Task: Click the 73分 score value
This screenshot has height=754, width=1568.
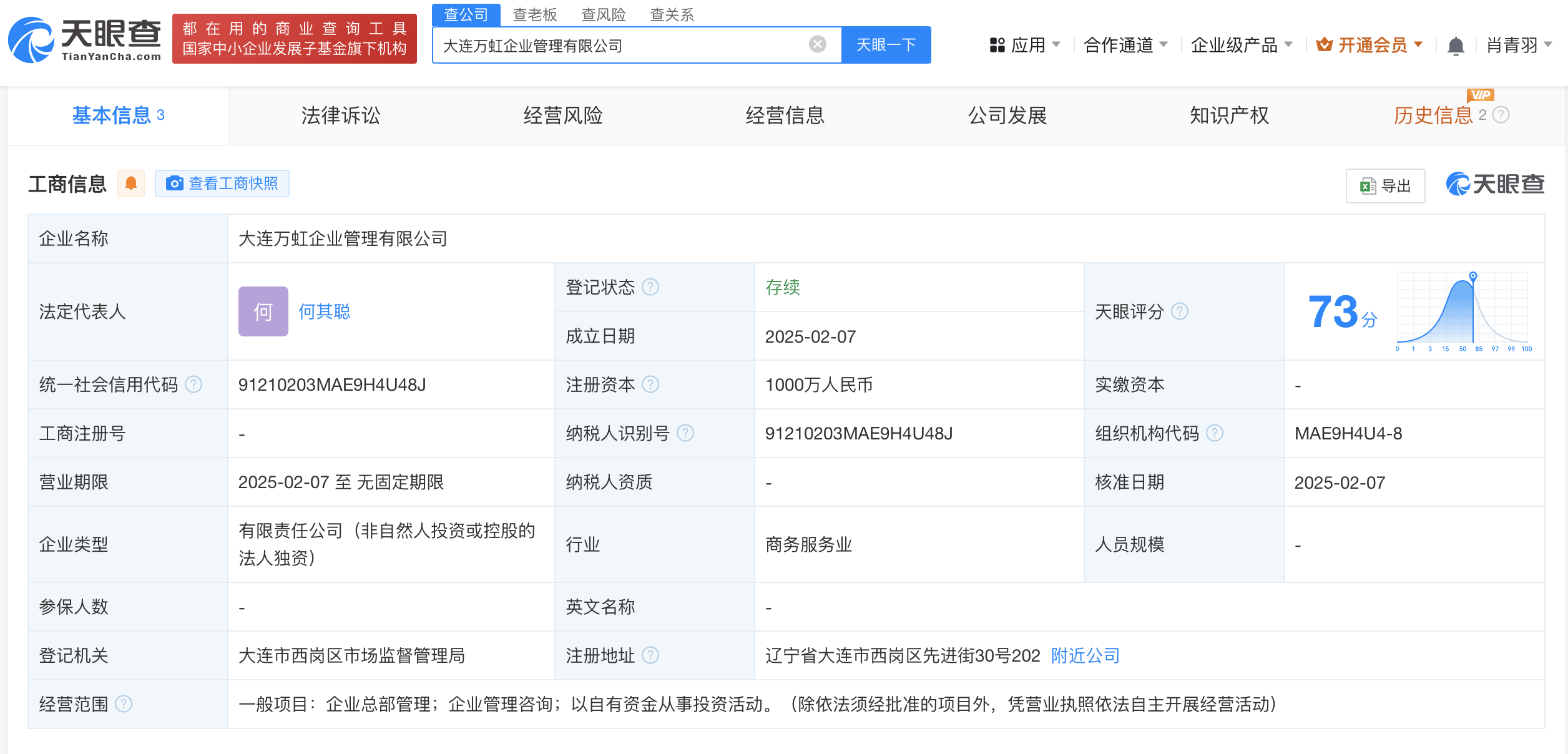Action: coord(1342,312)
